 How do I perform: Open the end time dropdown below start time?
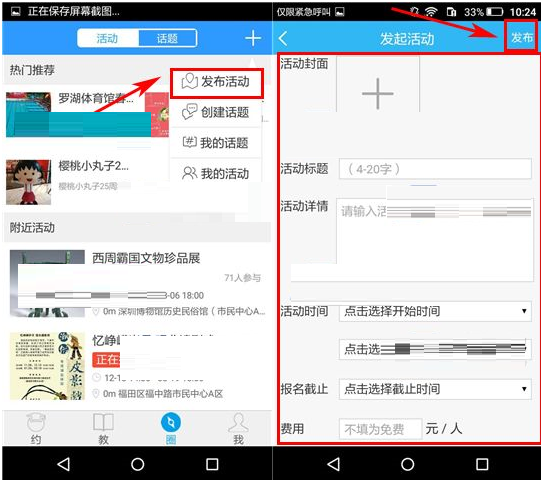435,349
